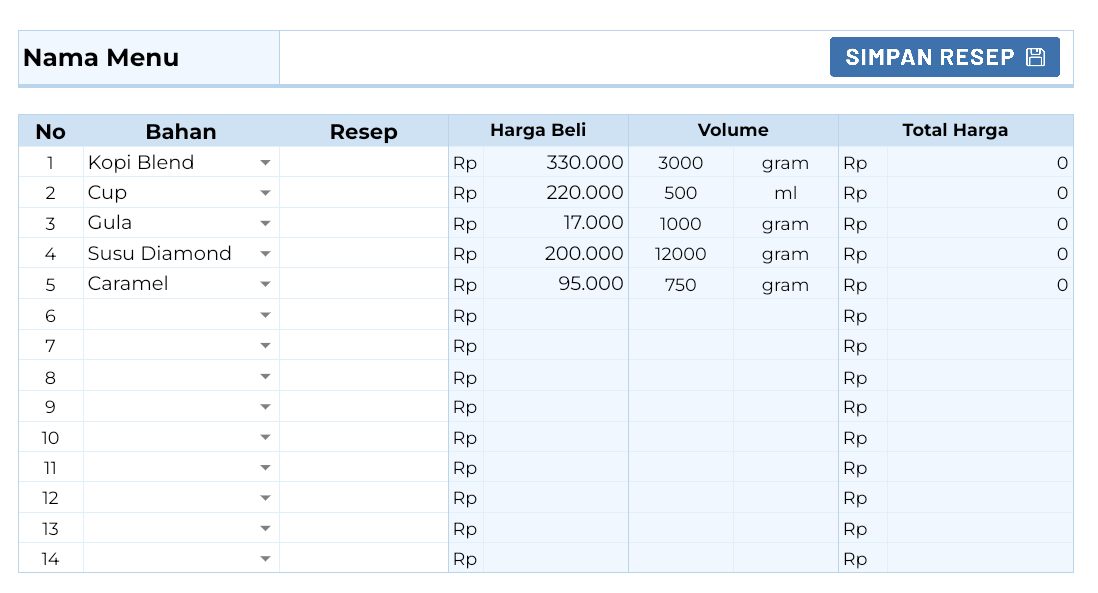Viewport: 1098px width, 593px height.
Task: Expand the Bahan dropdown in row 10
Action: point(265,437)
